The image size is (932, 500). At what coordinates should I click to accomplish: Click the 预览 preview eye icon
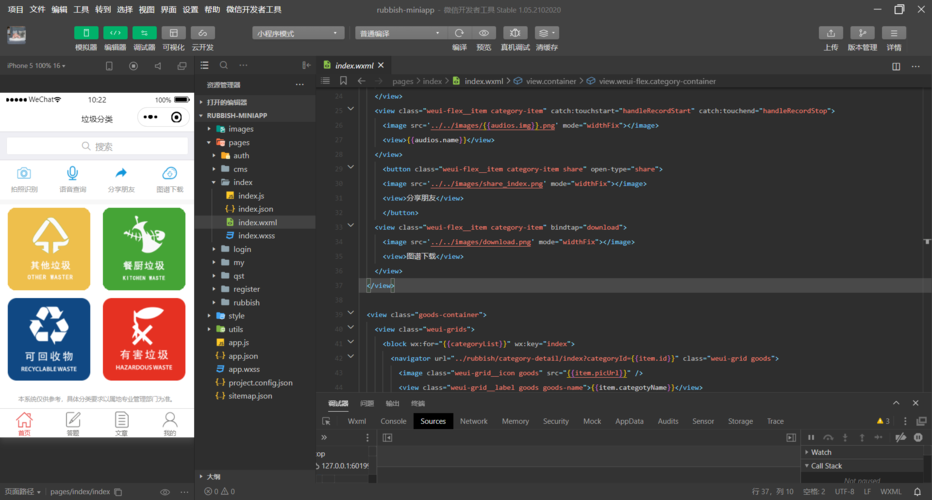pos(484,33)
